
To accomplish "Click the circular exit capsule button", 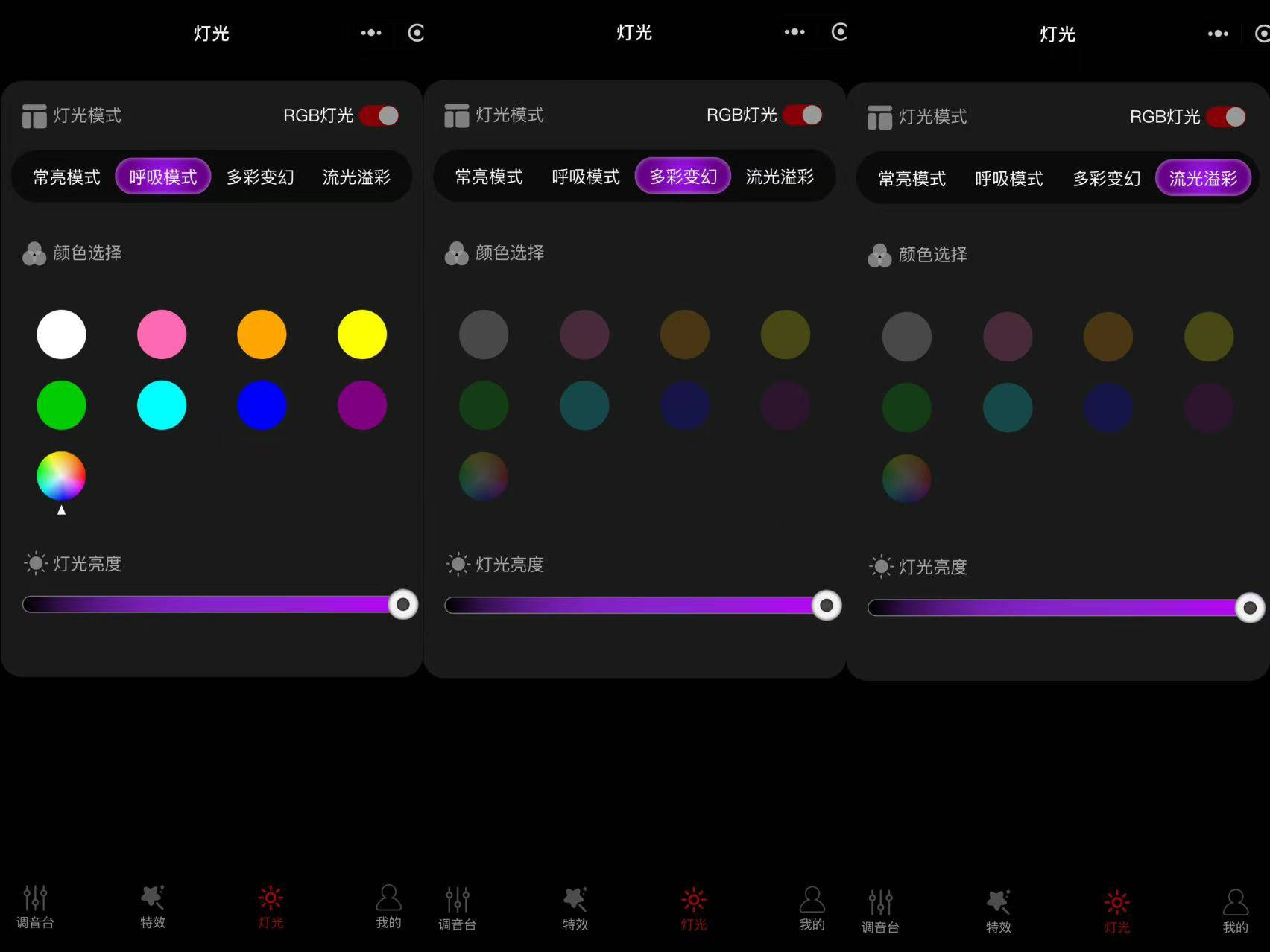I will tap(415, 33).
